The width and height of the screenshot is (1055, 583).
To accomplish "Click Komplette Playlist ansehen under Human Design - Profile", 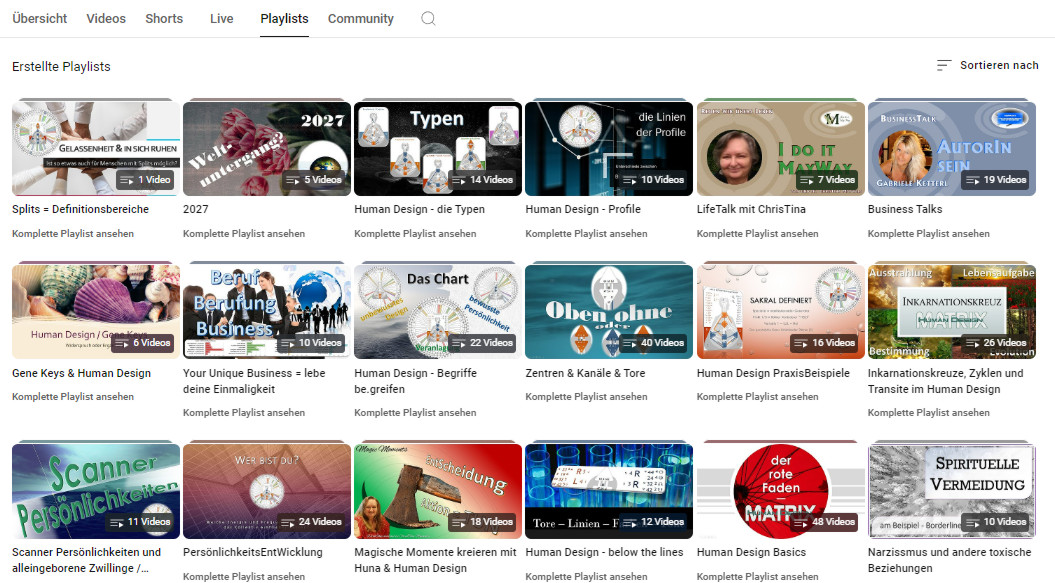I will click(x=586, y=234).
